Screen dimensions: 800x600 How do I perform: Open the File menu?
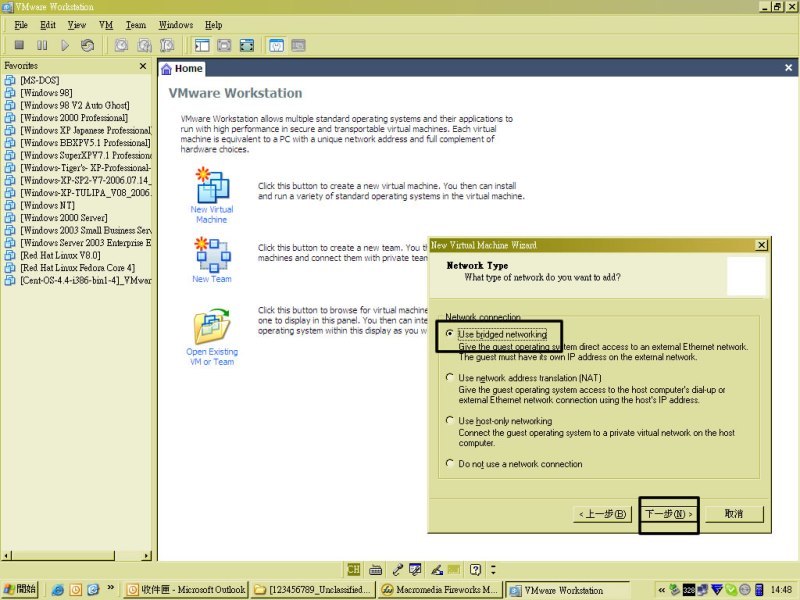coord(21,25)
